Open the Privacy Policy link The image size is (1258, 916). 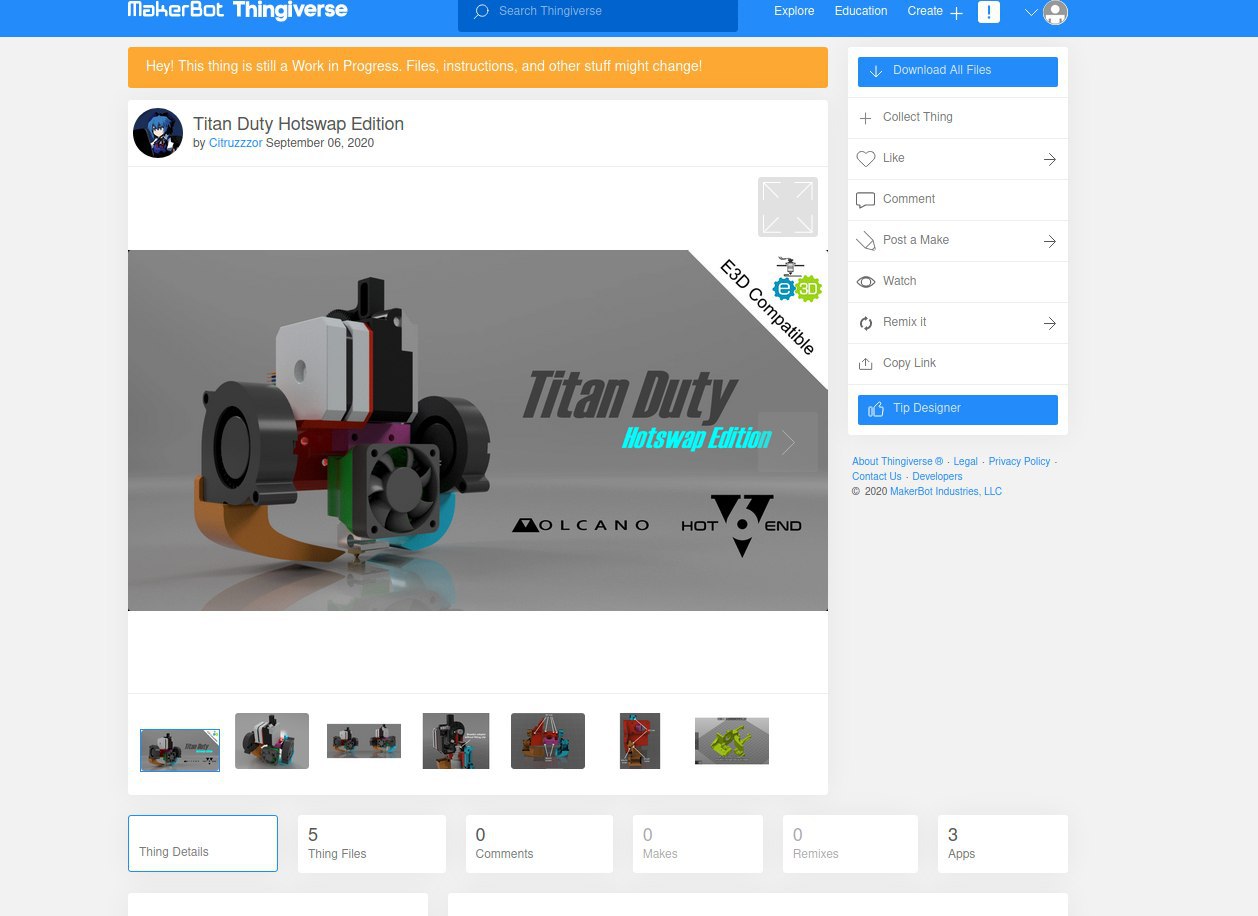(1019, 462)
